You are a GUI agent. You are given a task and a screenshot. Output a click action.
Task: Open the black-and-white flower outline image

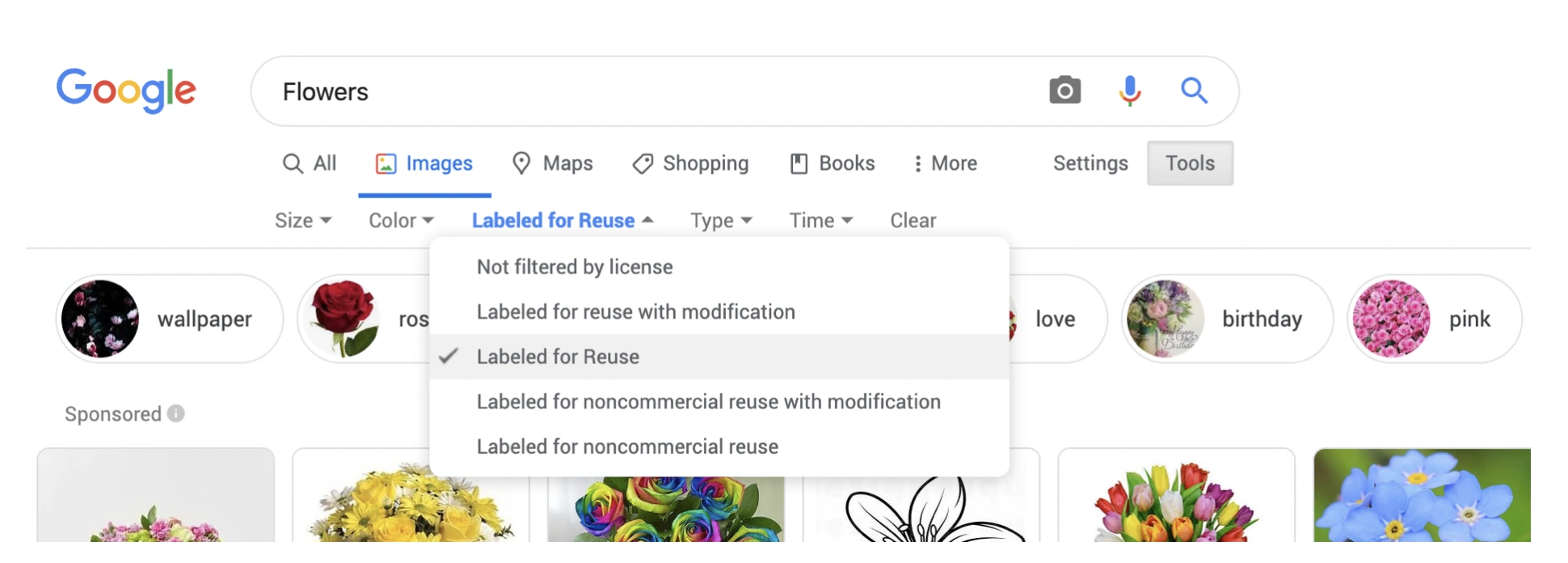[921, 510]
